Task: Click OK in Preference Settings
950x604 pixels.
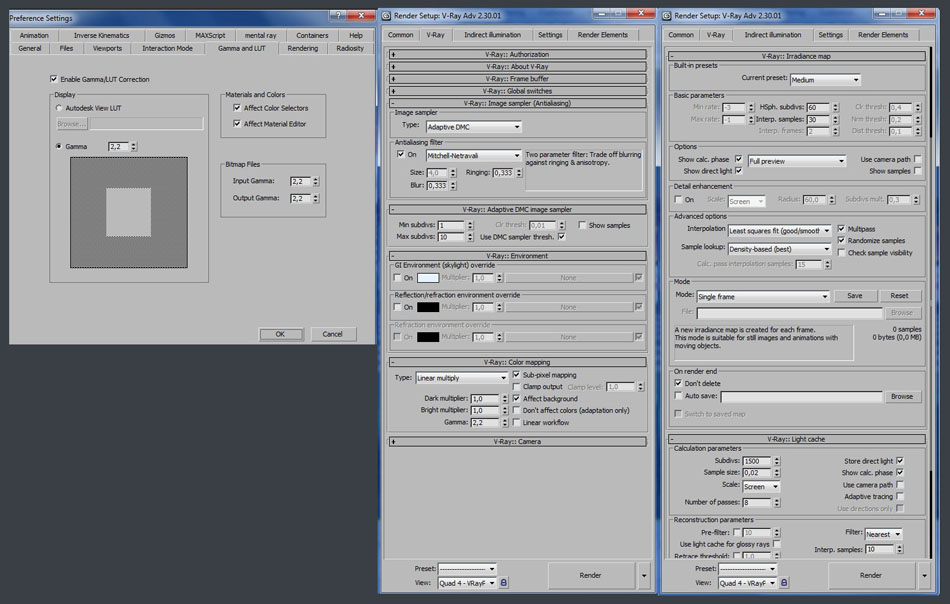Action: (280, 334)
